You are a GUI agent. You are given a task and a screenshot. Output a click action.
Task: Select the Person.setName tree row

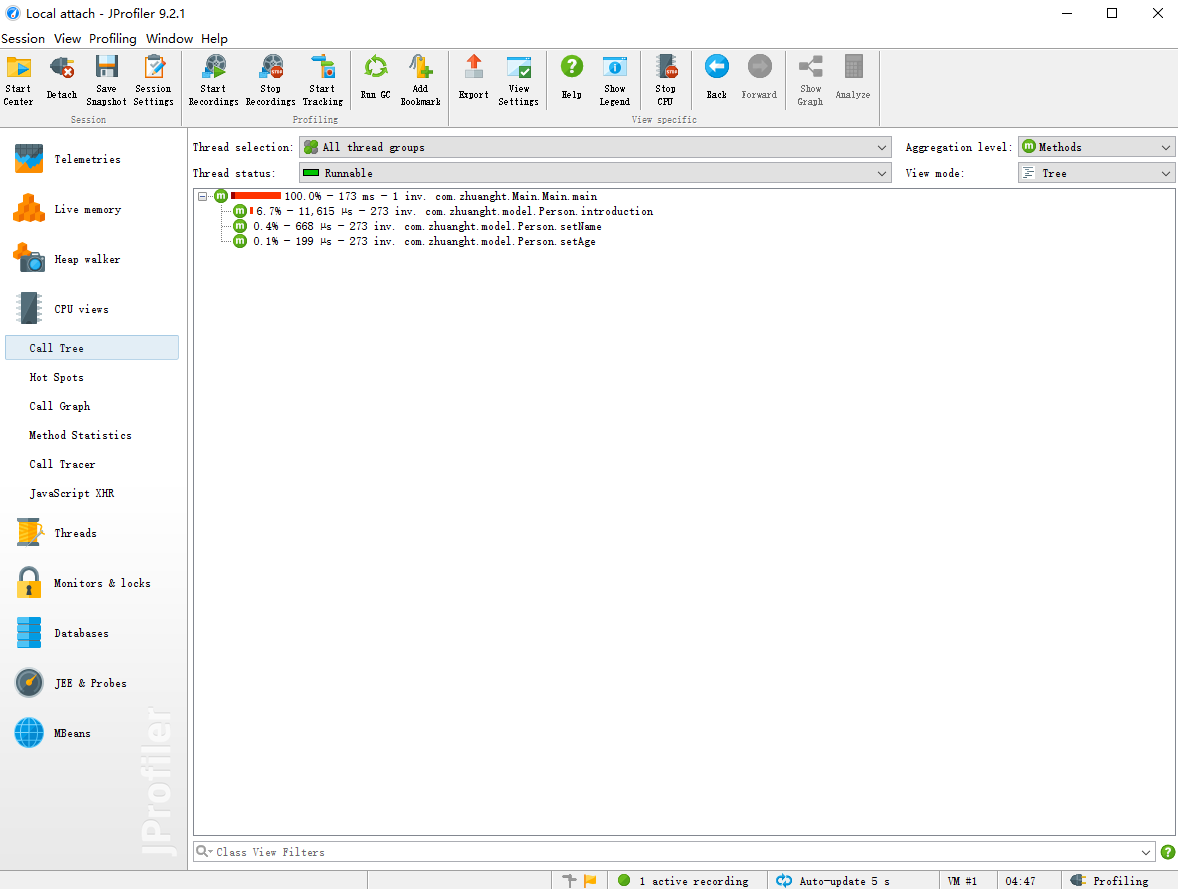pos(417,226)
